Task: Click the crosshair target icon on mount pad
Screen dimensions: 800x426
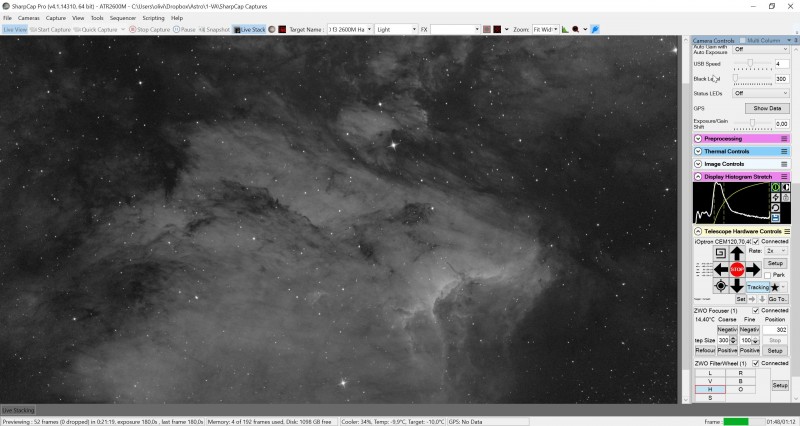Action: point(720,286)
